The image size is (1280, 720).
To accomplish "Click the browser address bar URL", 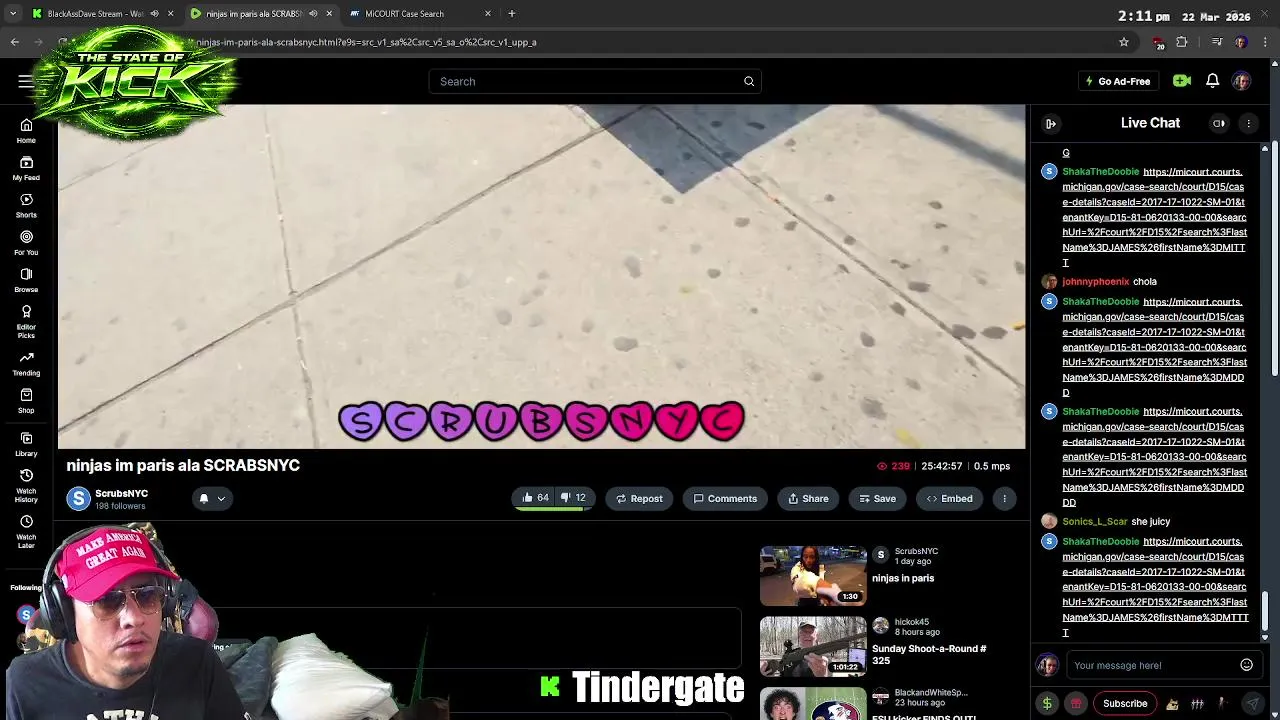I will tap(366, 42).
